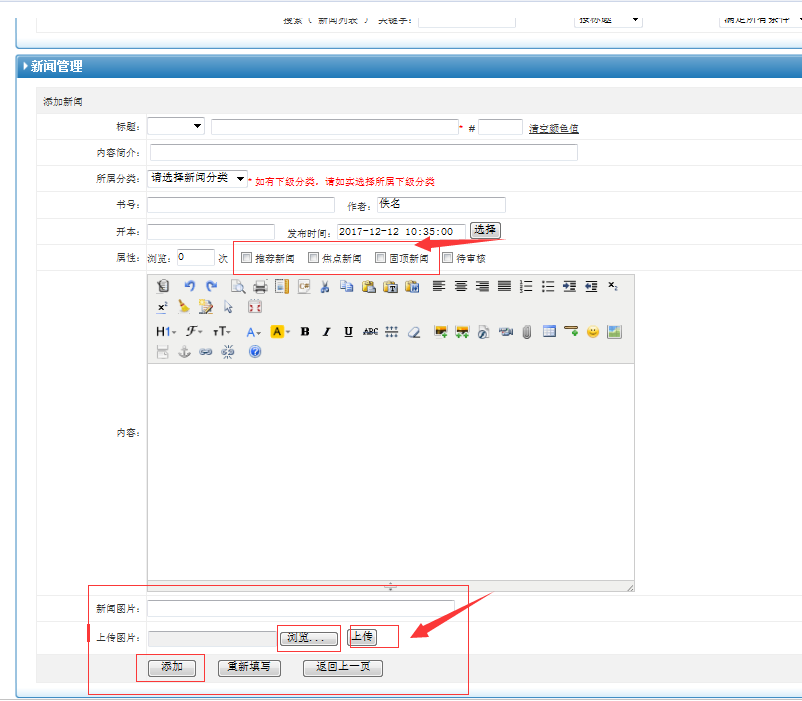Click the cut scissors icon

(325, 286)
